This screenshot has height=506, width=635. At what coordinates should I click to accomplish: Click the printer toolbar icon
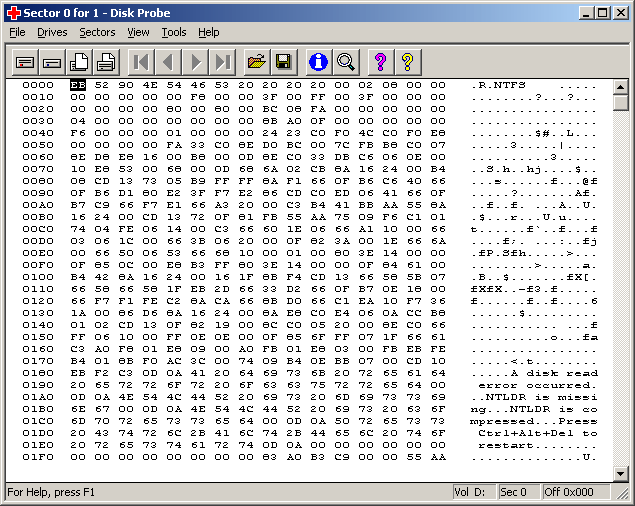[x=106, y=62]
